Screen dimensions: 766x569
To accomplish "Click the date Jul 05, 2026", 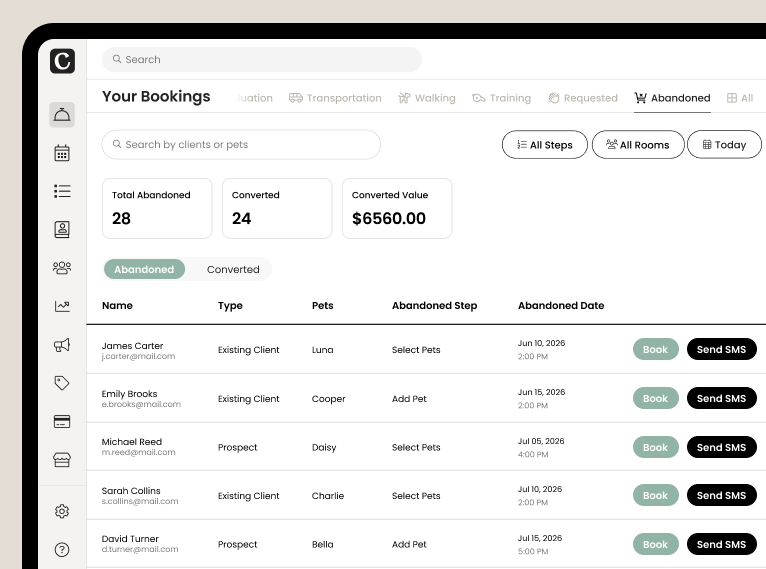I will click(541, 441).
